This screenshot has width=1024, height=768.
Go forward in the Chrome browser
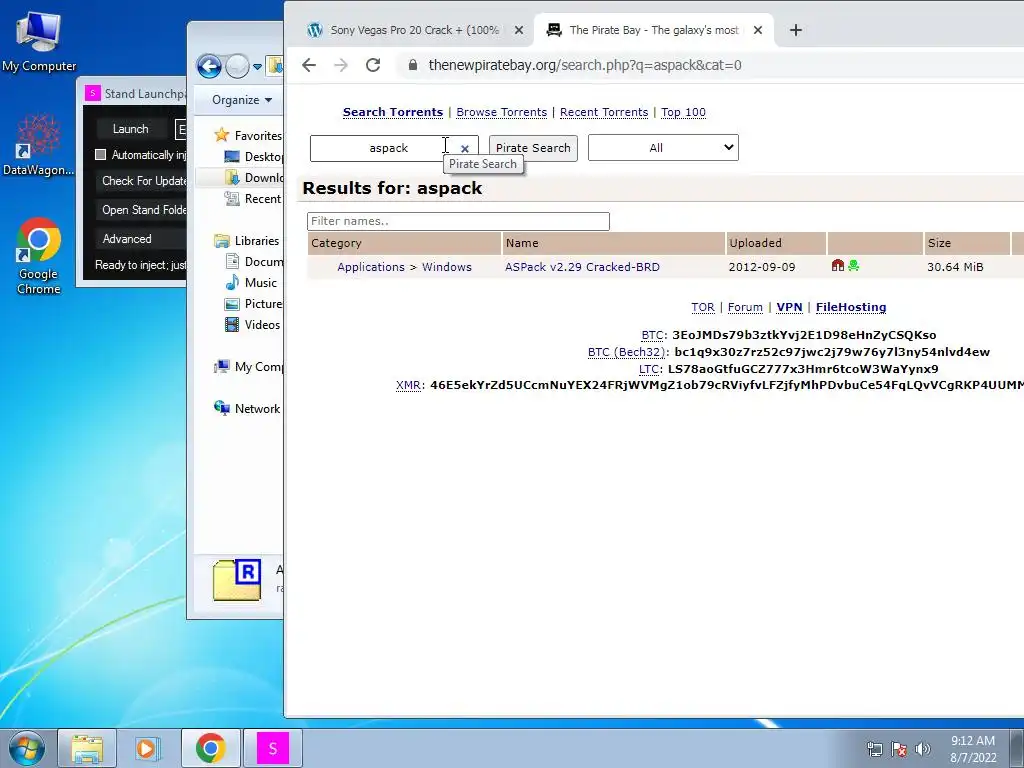(341, 65)
